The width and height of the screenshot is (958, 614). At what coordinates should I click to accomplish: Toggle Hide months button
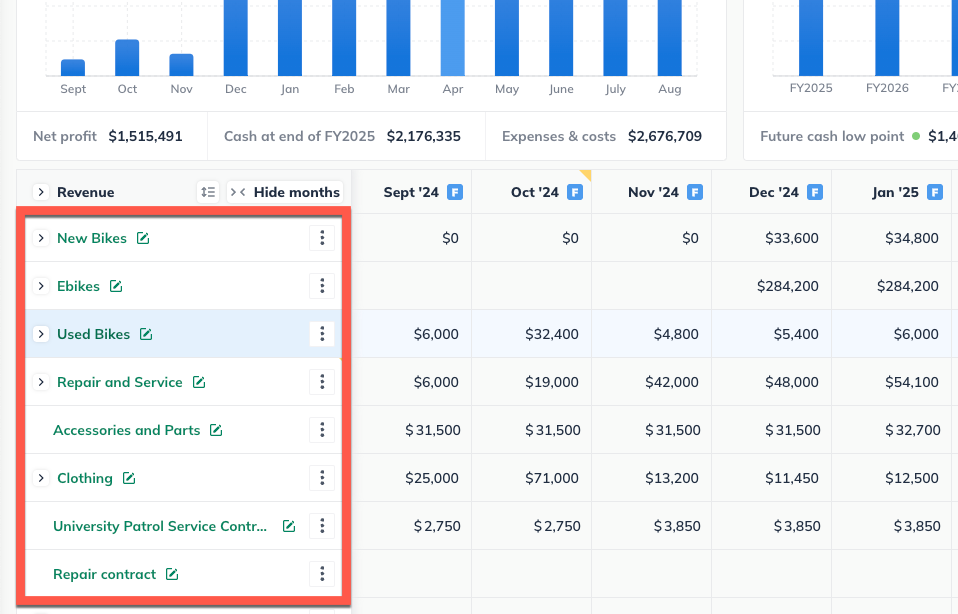pos(285,192)
